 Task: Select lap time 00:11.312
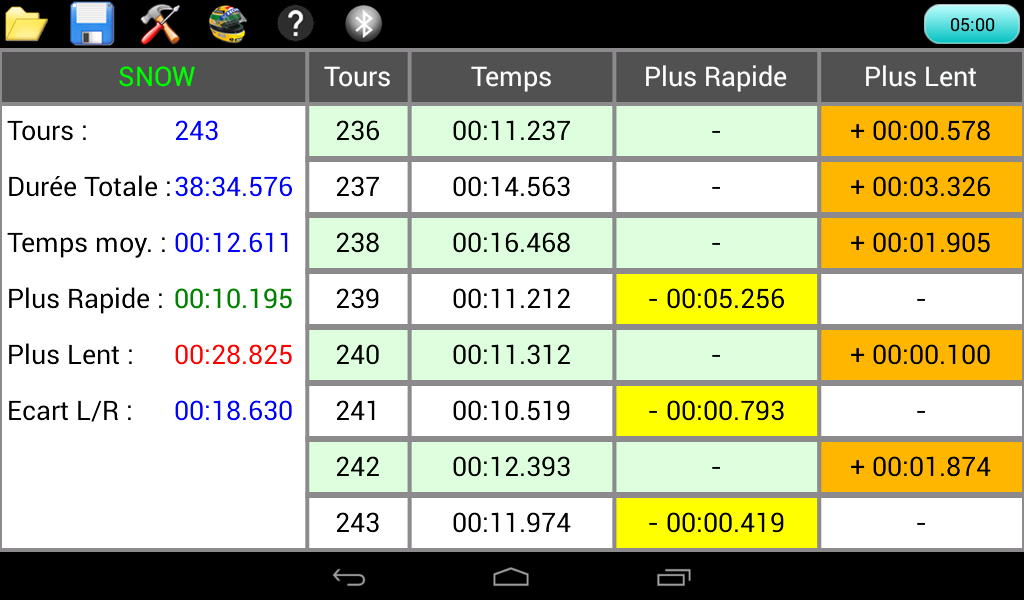click(x=511, y=355)
